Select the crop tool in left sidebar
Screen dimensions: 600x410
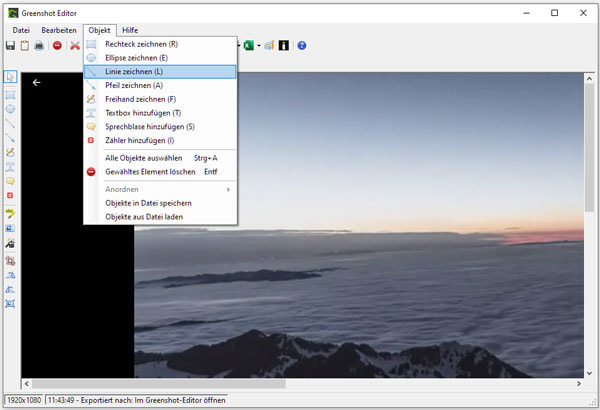click(10, 259)
